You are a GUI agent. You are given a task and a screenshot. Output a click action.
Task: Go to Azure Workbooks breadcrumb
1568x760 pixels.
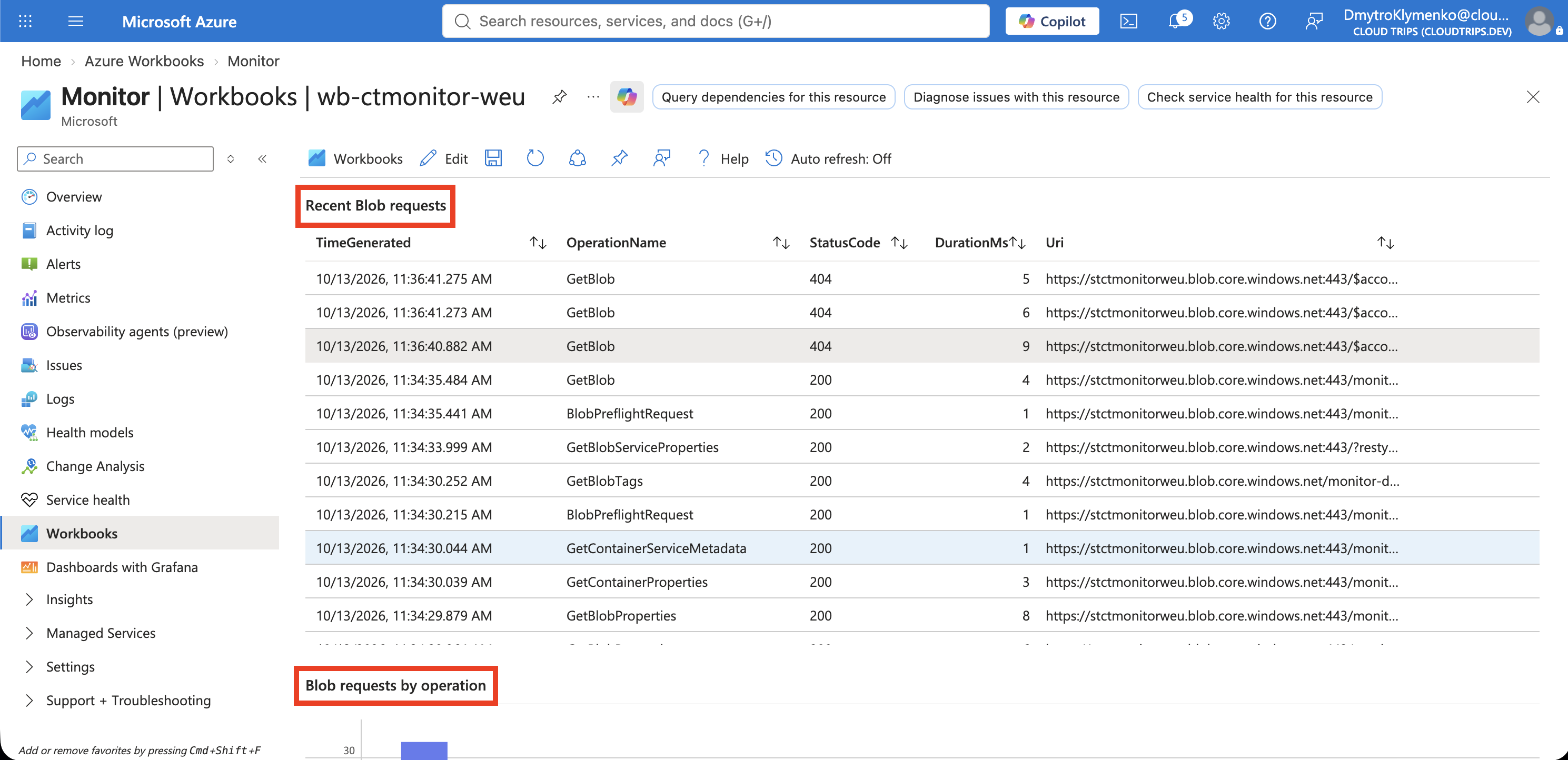pyautogui.click(x=144, y=61)
